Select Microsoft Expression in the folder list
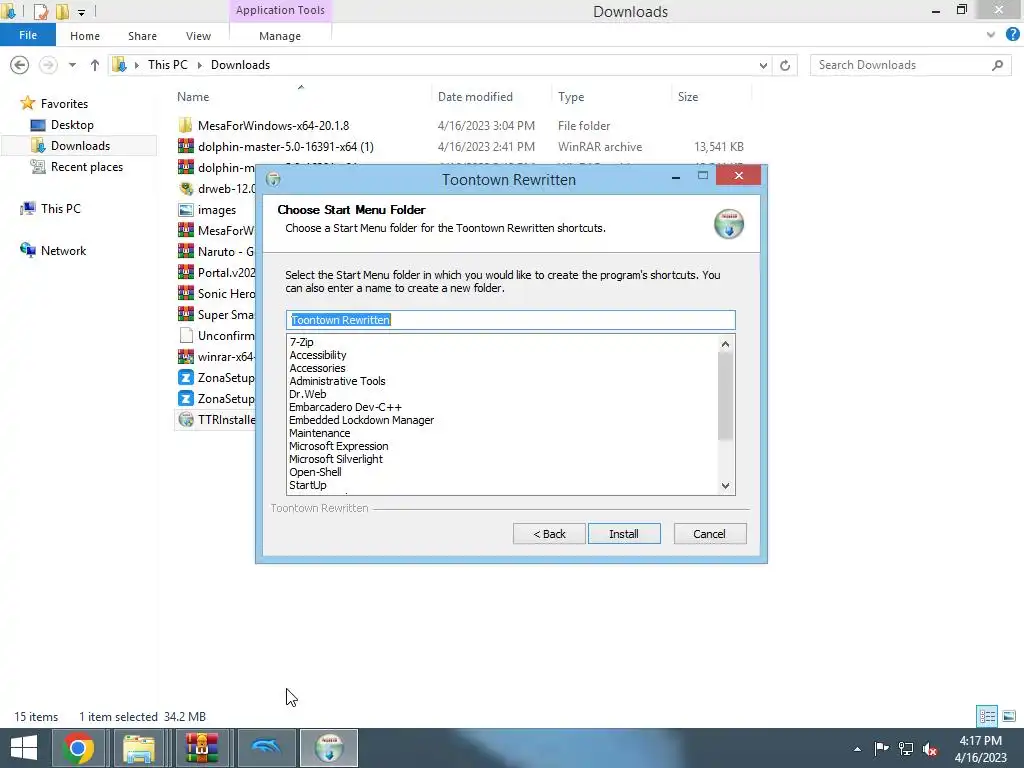 point(338,446)
